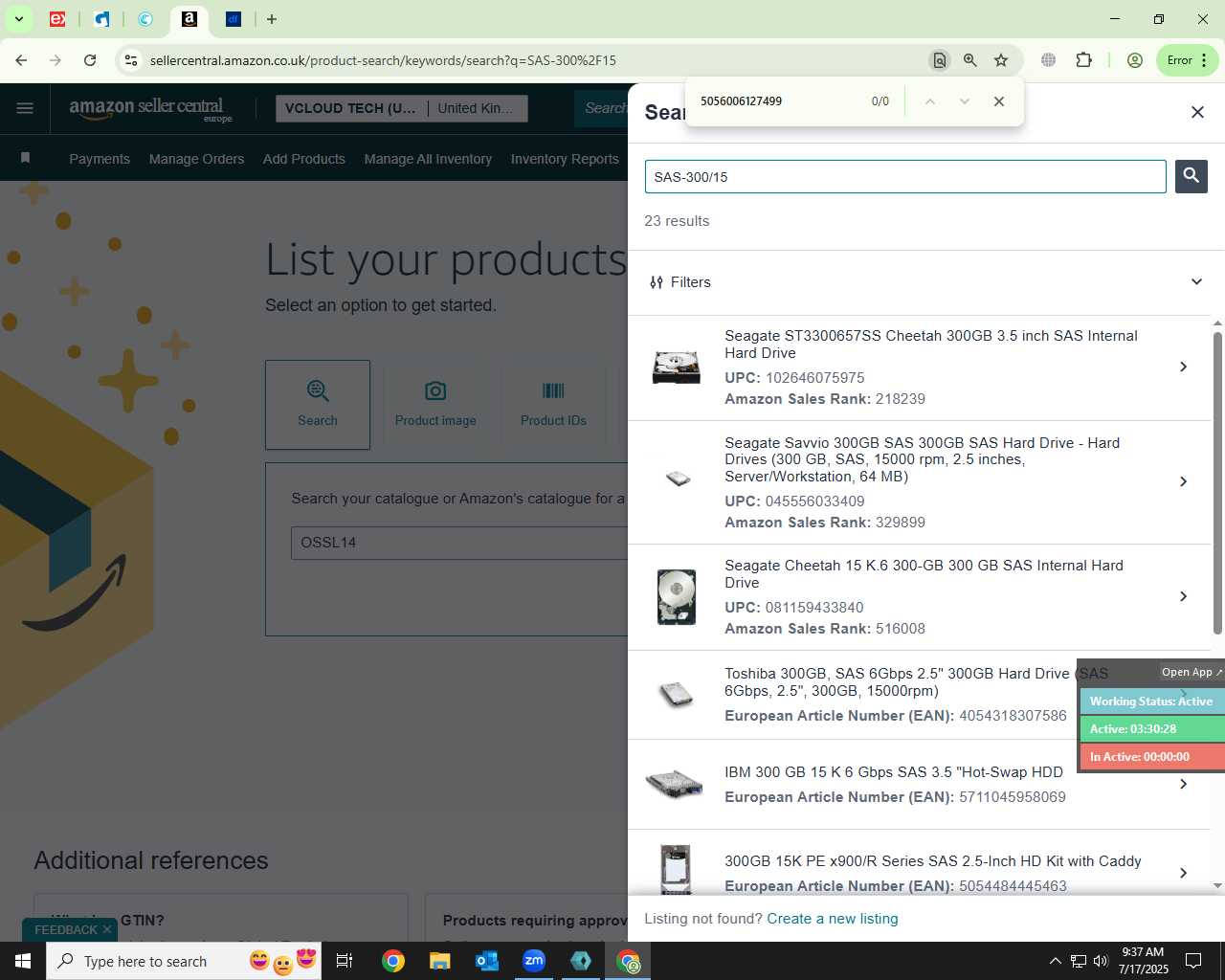The height and width of the screenshot is (980, 1225).
Task: Click the Amazon Seller Central logo
Action: (150, 108)
